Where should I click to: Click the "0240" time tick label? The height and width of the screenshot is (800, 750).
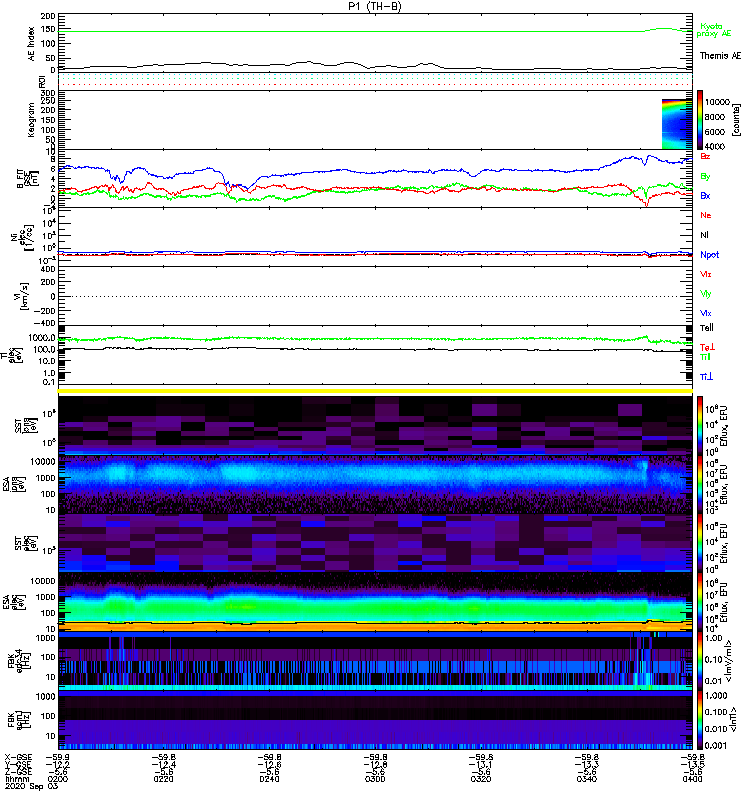coord(269,779)
